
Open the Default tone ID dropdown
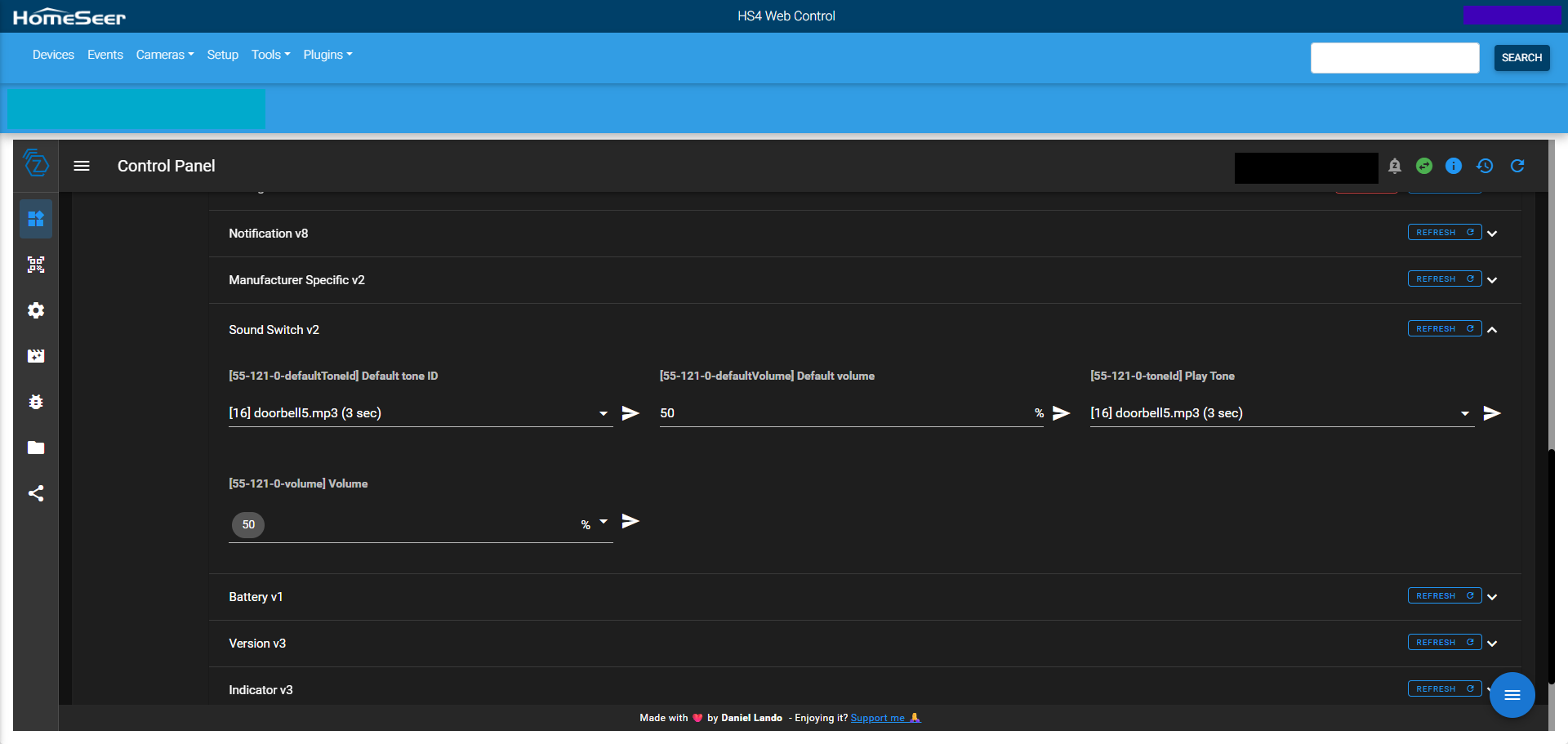pos(604,413)
